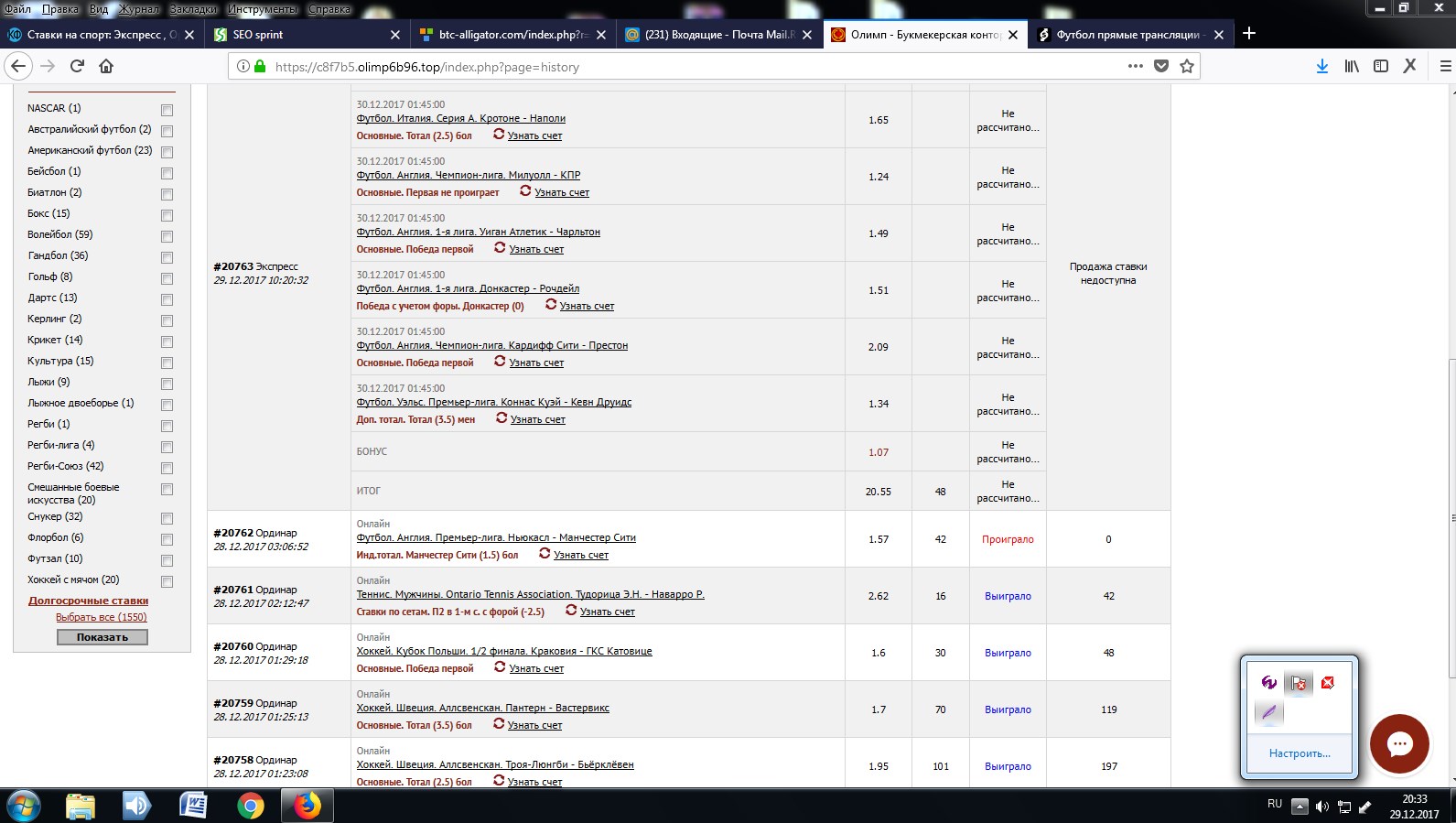Screen dimensions: 1456x823
Task: Tick the Бейсбол (1) checkbox
Action: (167, 173)
